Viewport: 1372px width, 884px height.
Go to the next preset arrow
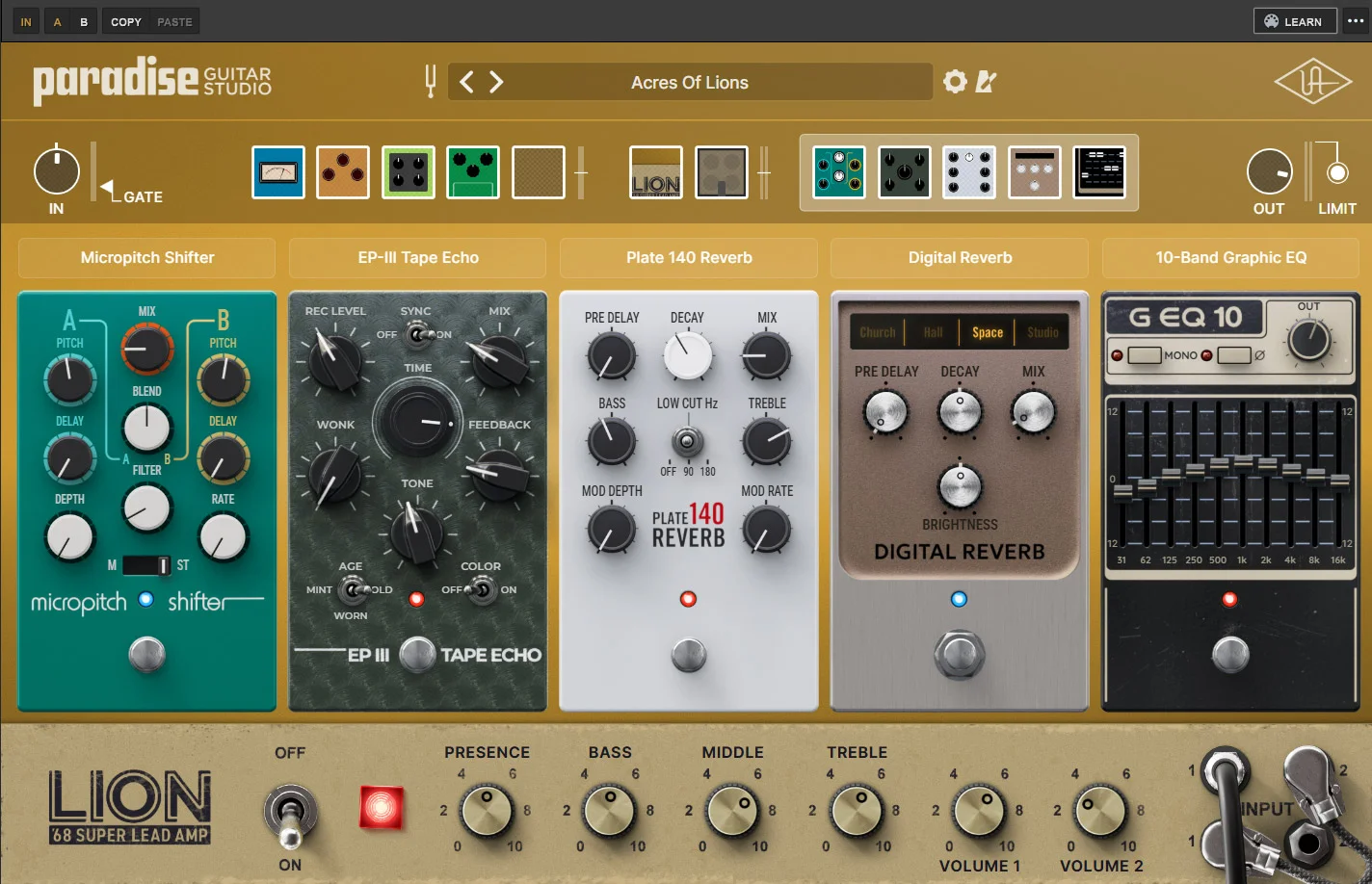[x=496, y=82]
